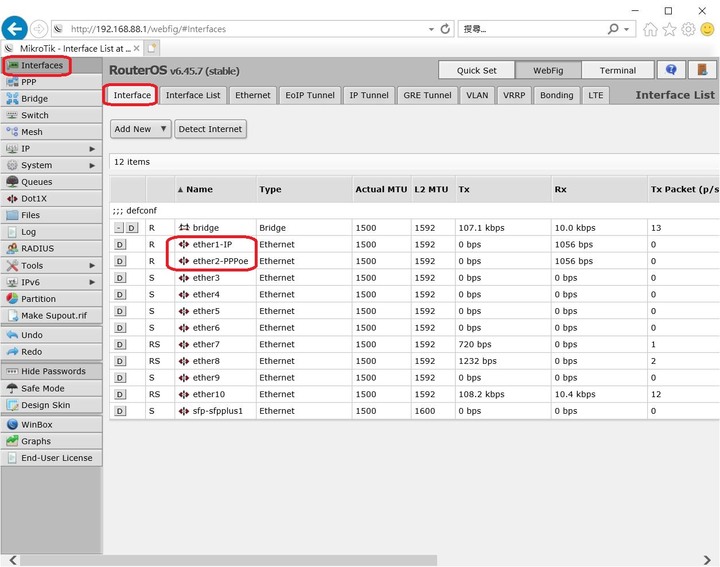Open Bridge section in sidebar

pos(51,99)
